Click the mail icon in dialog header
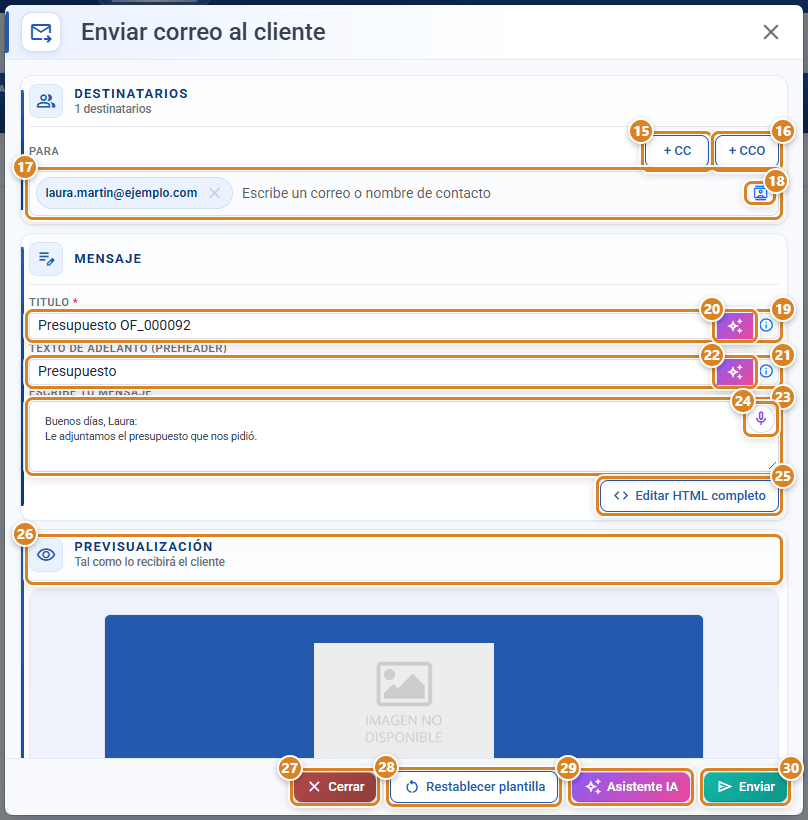The image size is (808, 820). point(41,32)
